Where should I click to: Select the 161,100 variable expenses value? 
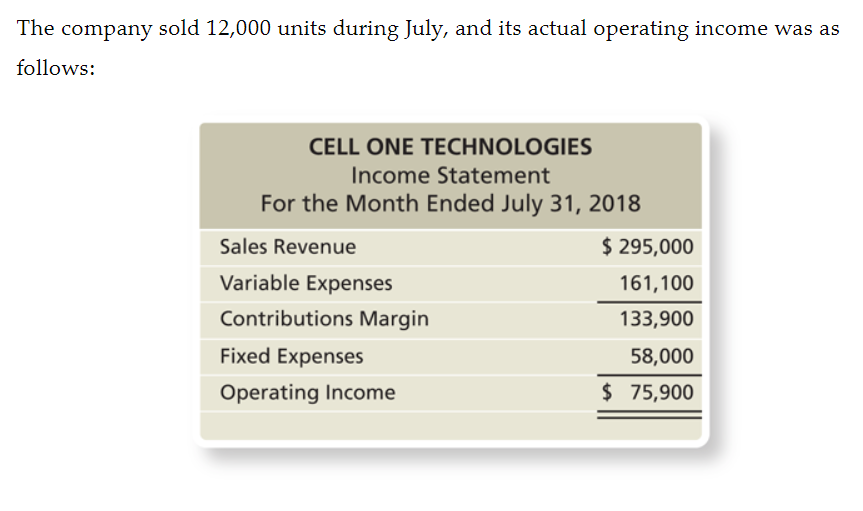tap(657, 283)
